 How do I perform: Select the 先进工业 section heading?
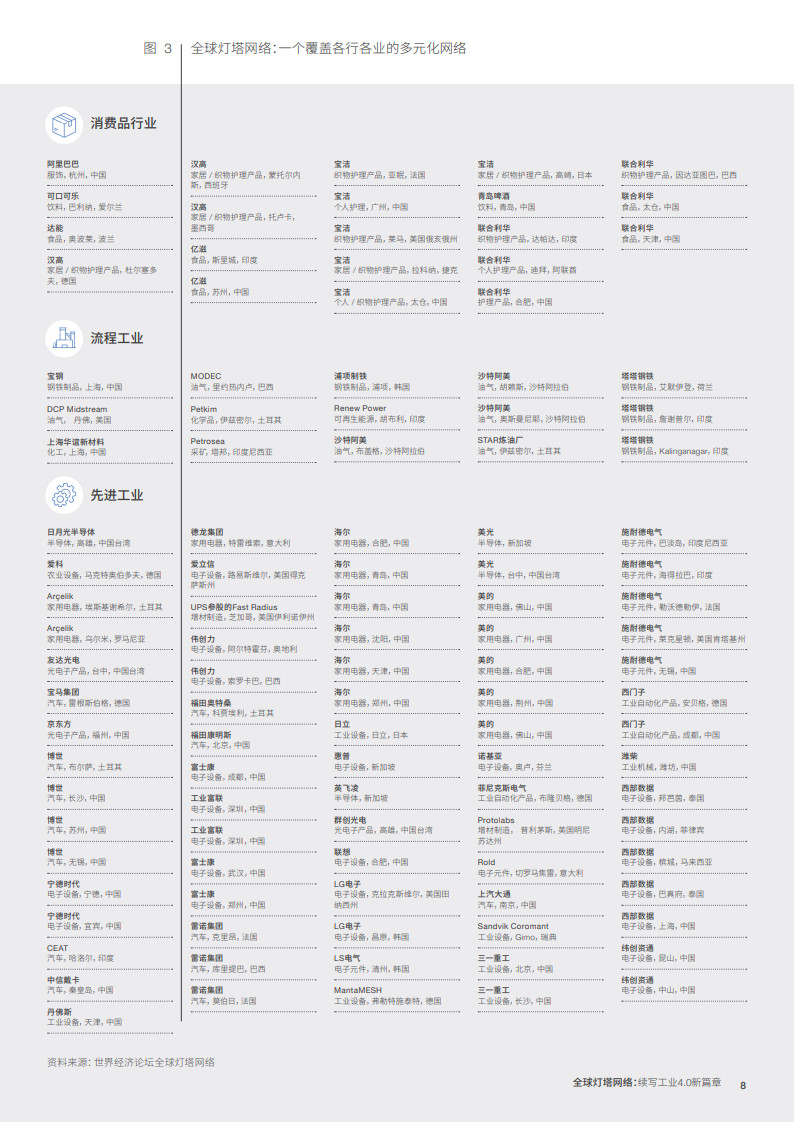tap(117, 494)
